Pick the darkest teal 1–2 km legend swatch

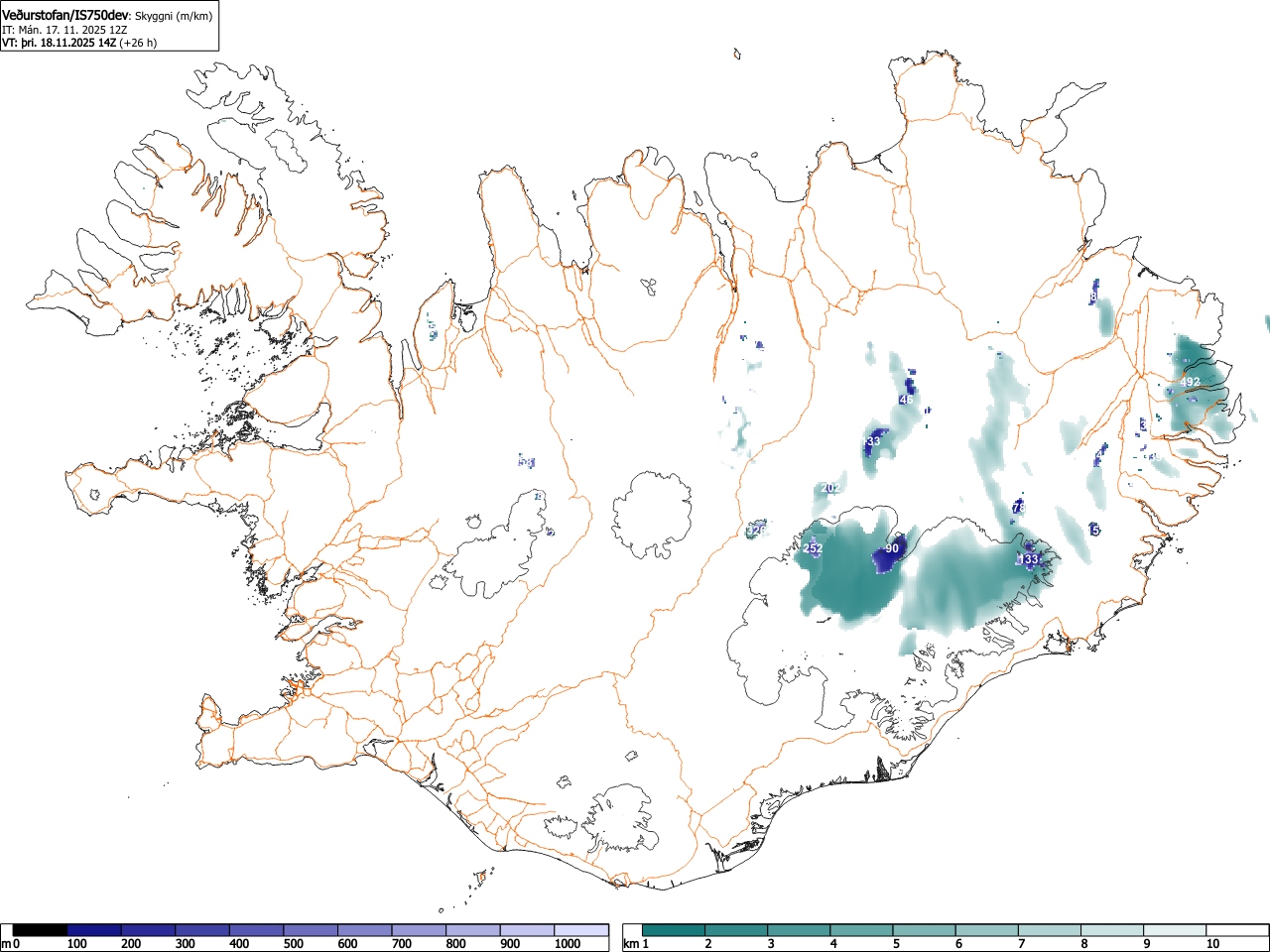click(x=675, y=930)
